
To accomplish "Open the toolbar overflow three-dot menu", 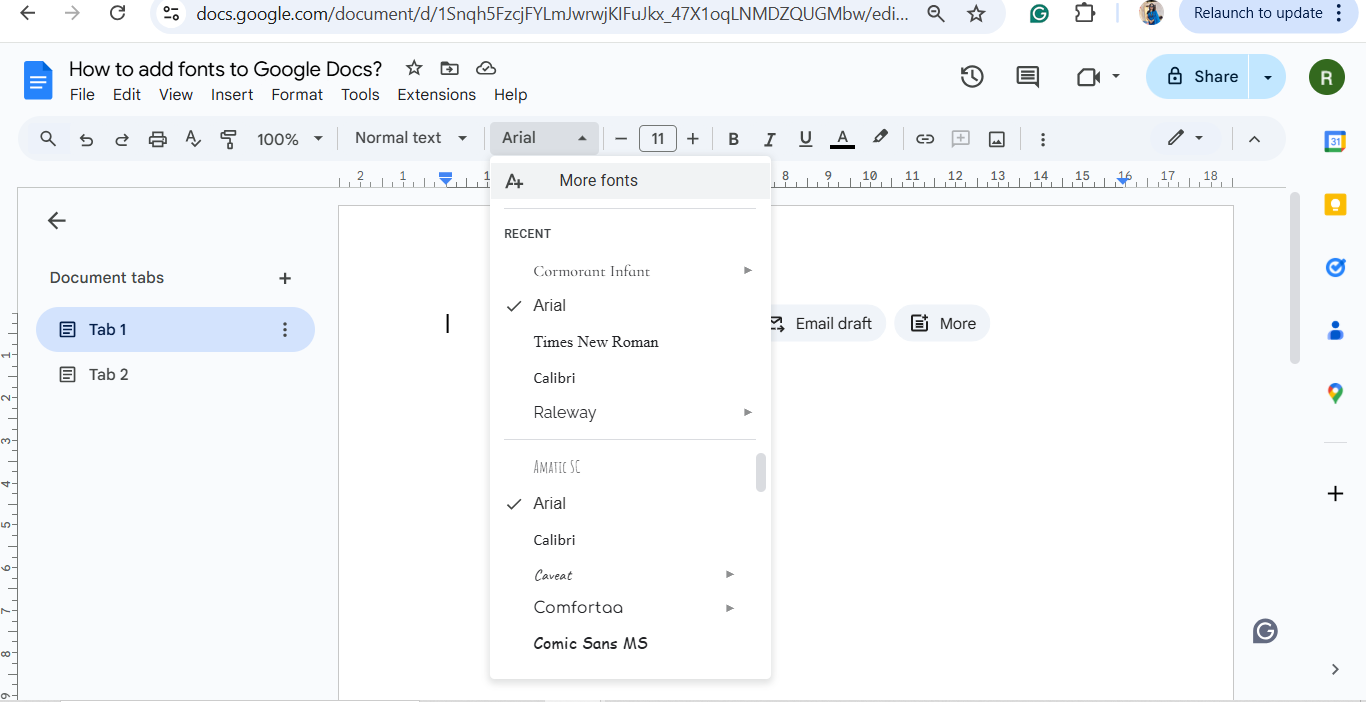I will (x=1043, y=139).
